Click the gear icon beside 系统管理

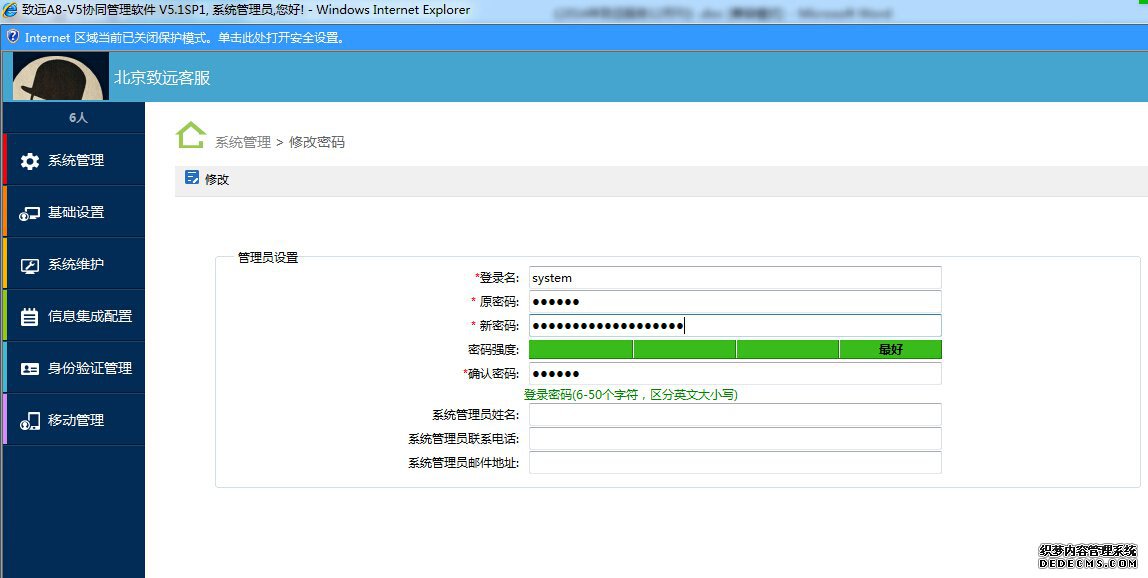tap(30, 161)
